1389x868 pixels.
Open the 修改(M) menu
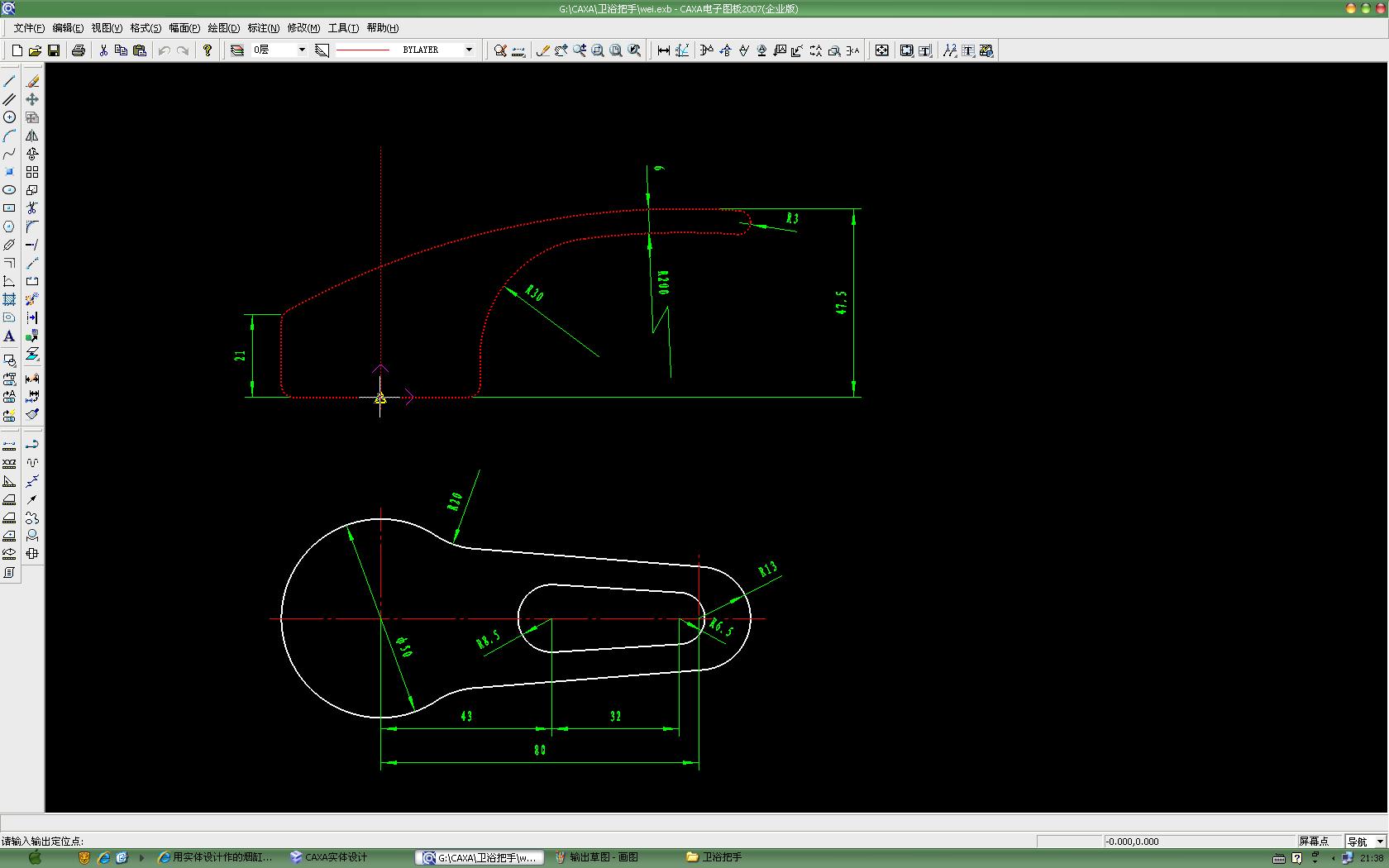[303, 28]
